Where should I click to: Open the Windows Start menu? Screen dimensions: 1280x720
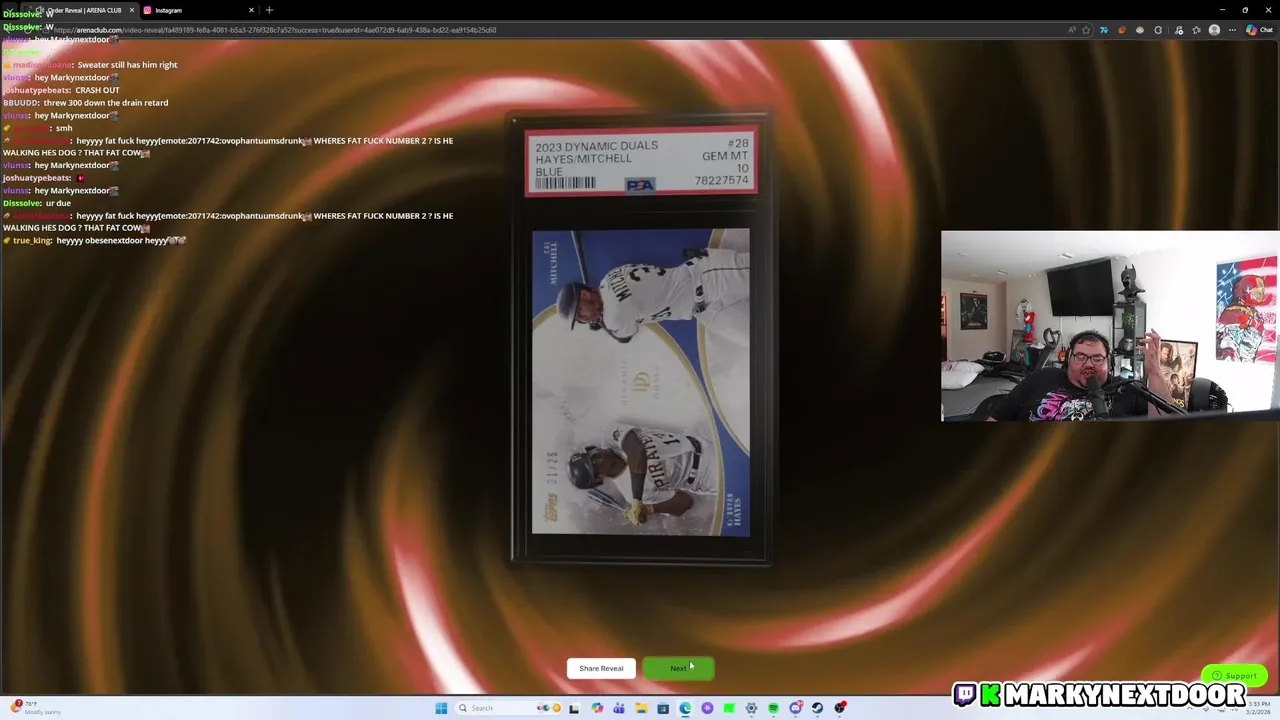click(x=441, y=708)
